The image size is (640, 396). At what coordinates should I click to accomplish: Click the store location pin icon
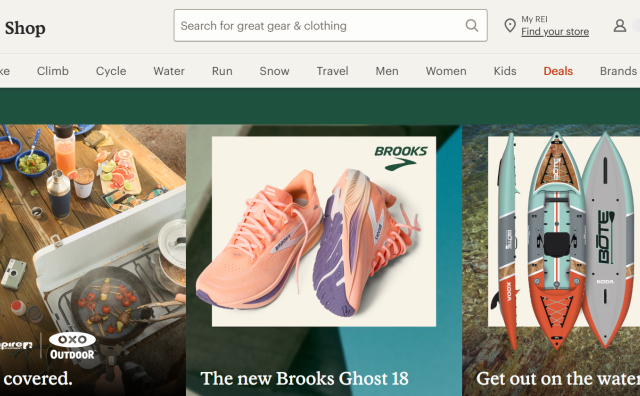510,25
